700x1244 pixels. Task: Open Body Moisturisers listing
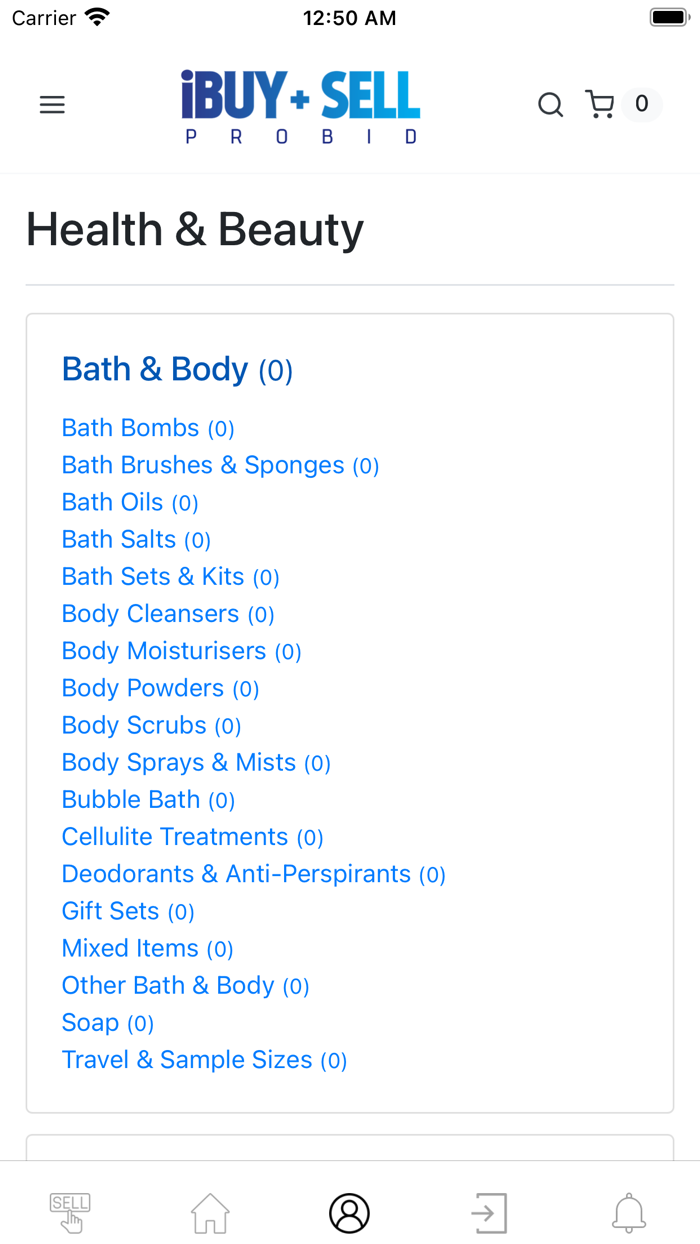[x=164, y=651]
